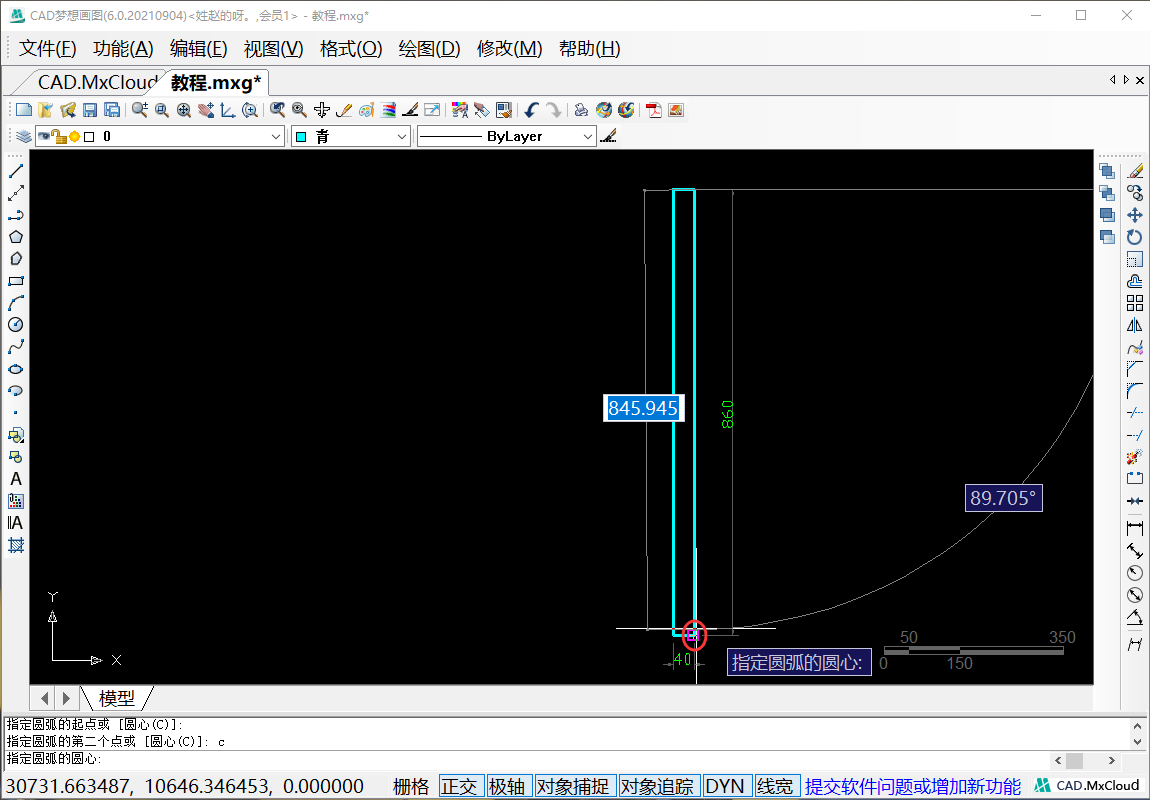
Task: Select the Polyline drawing tool
Action: [x=15, y=215]
